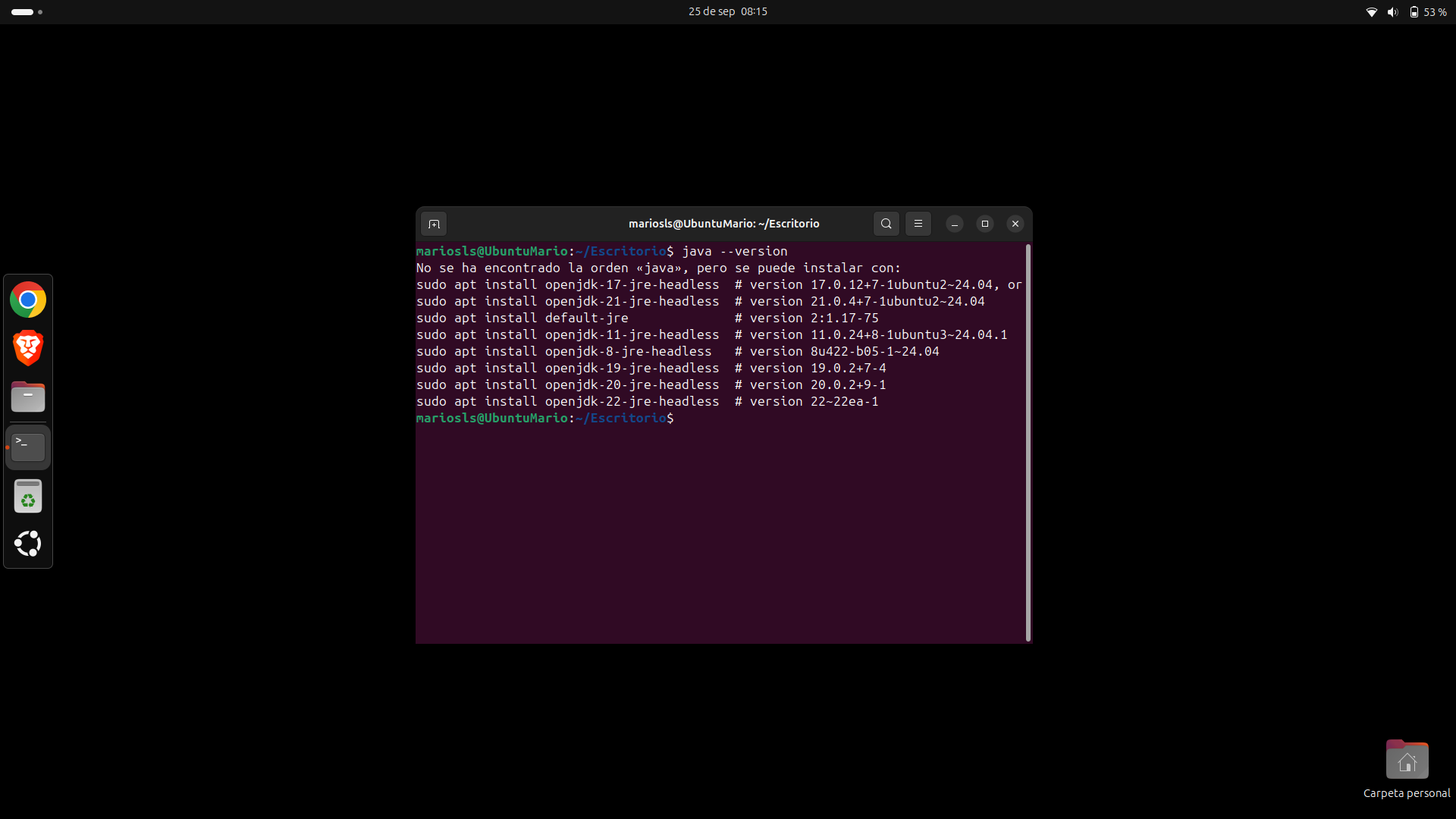This screenshot has height=819, width=1456.
Task: Open the terminal hamburger menu
Action: point(918,224)
